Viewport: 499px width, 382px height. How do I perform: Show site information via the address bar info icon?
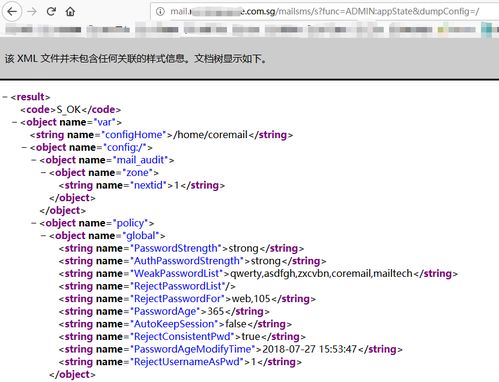[x=160, y=12]
